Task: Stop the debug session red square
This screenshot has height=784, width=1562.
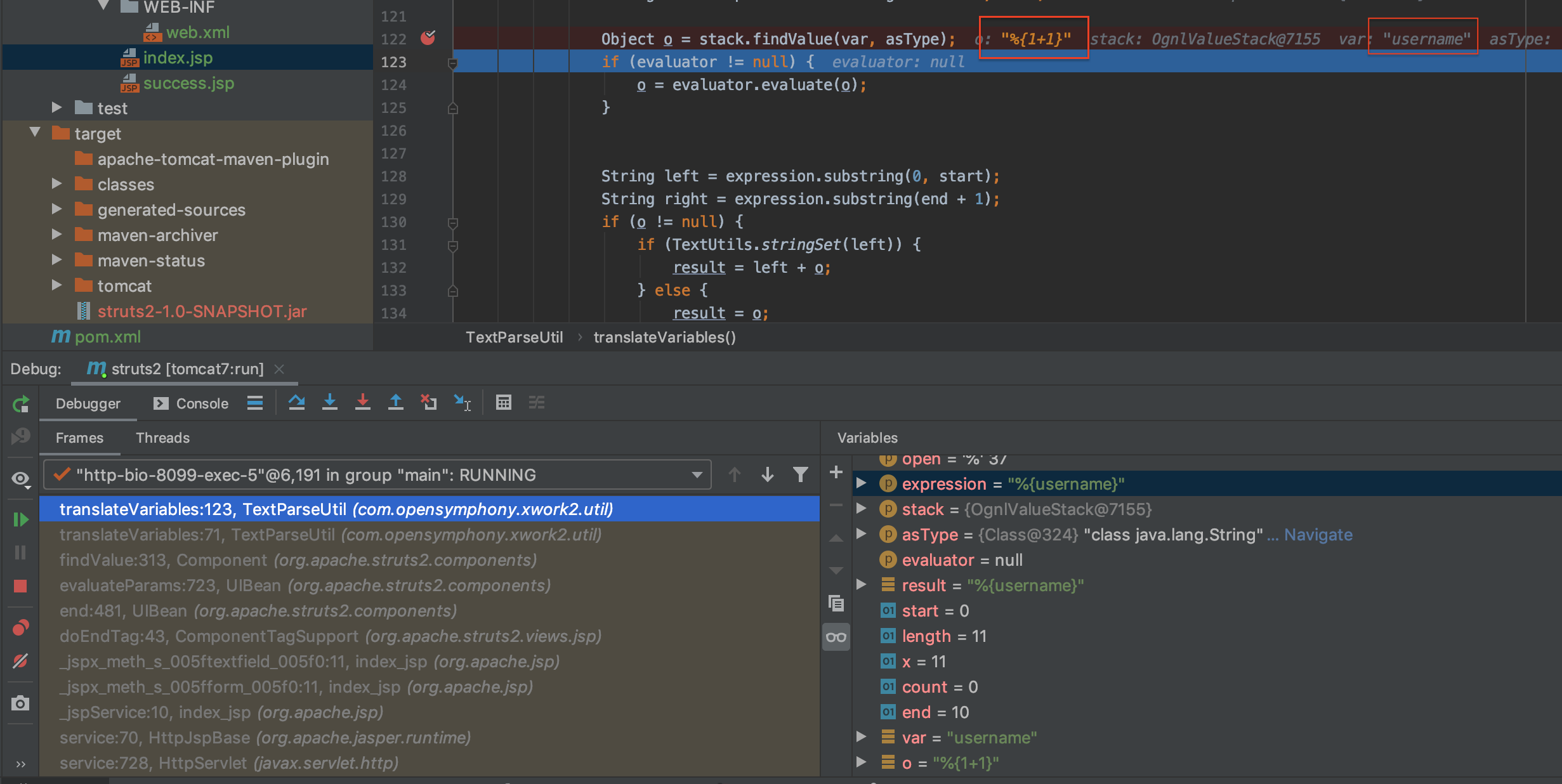Action: [21, 586]
